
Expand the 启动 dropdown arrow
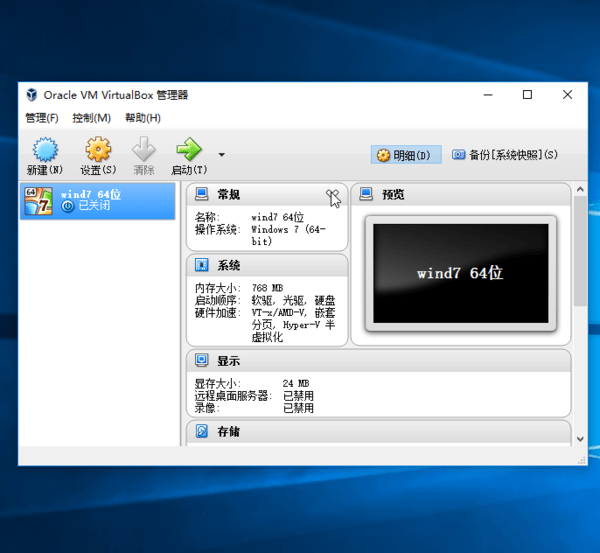pos(221,155)
